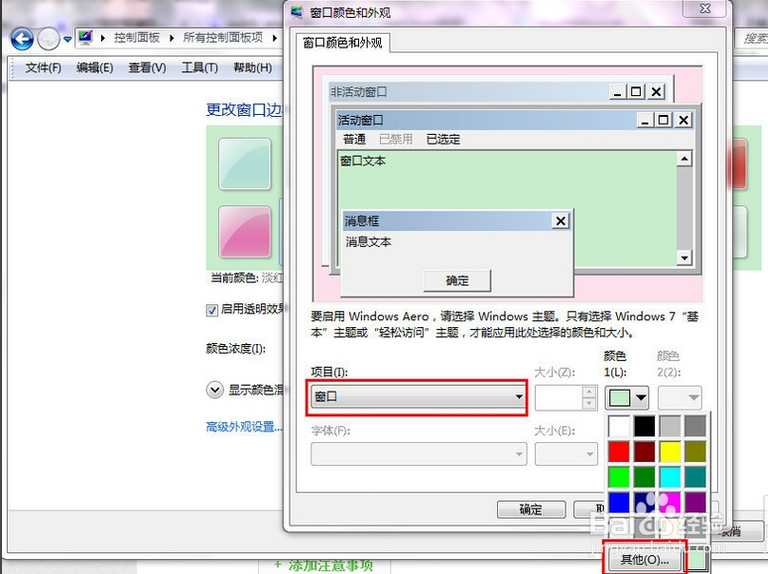
Task: Click the Forward arrow in Control Panel
Action: pos(48,39)
